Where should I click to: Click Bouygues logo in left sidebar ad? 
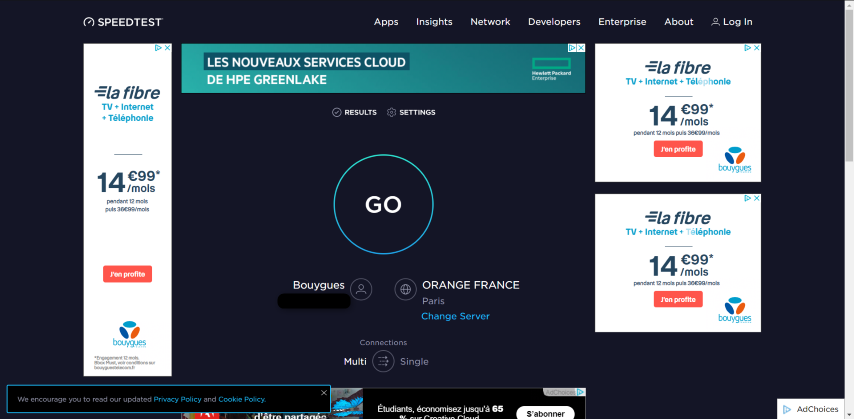point(130,335)
